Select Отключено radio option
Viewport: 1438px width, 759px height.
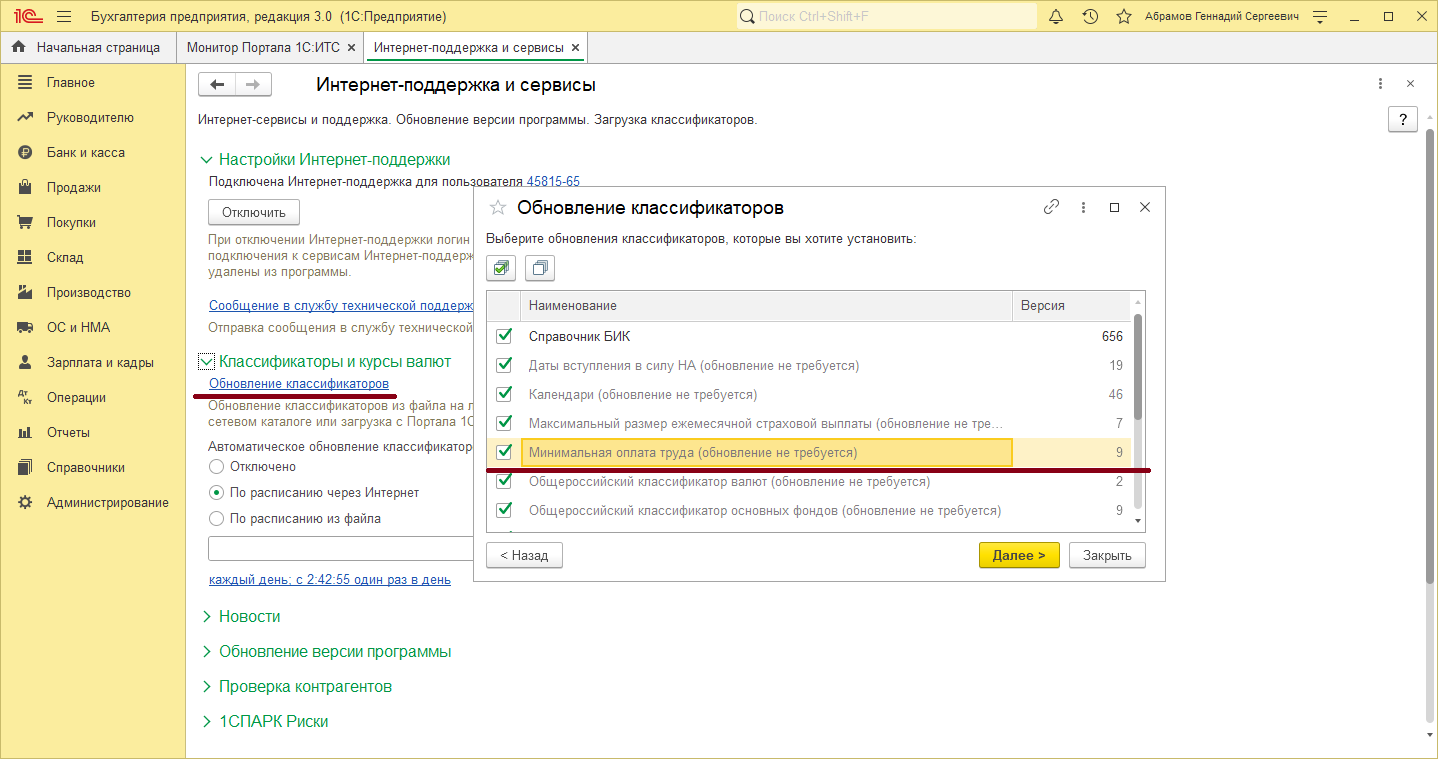(x=216, y=467)
